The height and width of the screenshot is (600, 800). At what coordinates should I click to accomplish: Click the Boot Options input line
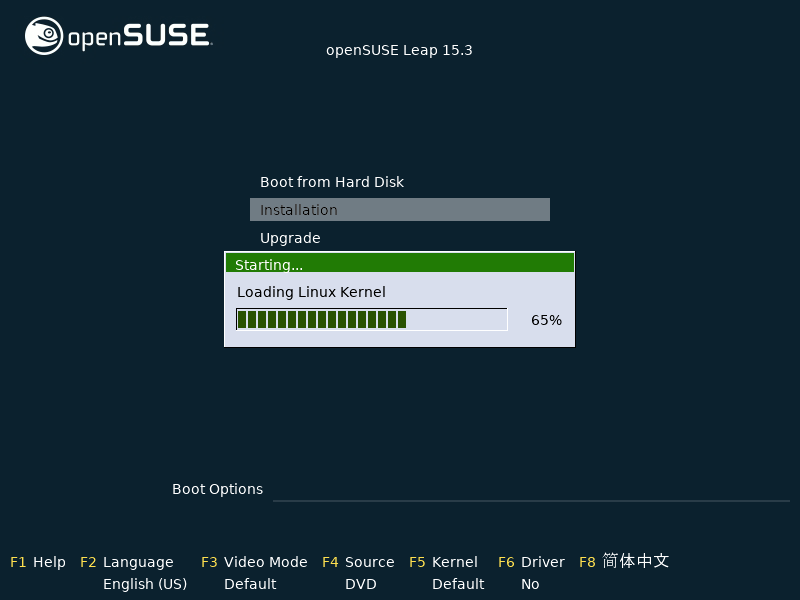tap(531, 490)
